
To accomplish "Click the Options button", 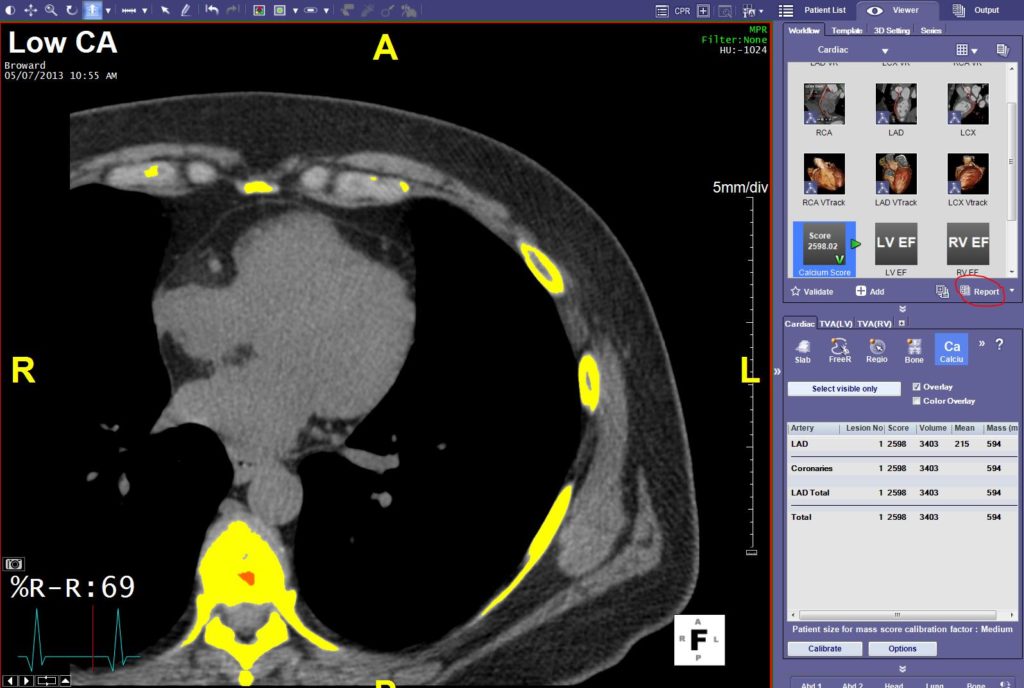I will pos(903,649).
